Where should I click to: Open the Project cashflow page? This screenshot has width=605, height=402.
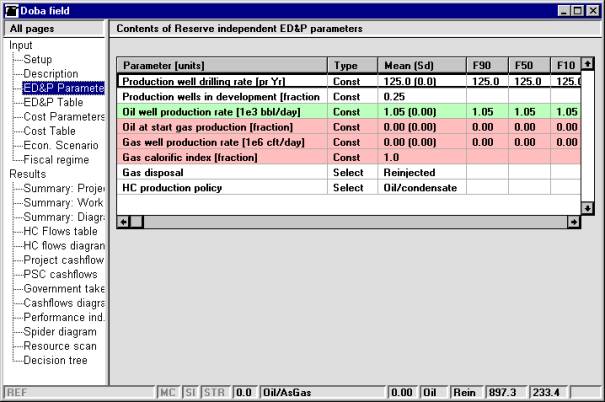tap(64, 260)
